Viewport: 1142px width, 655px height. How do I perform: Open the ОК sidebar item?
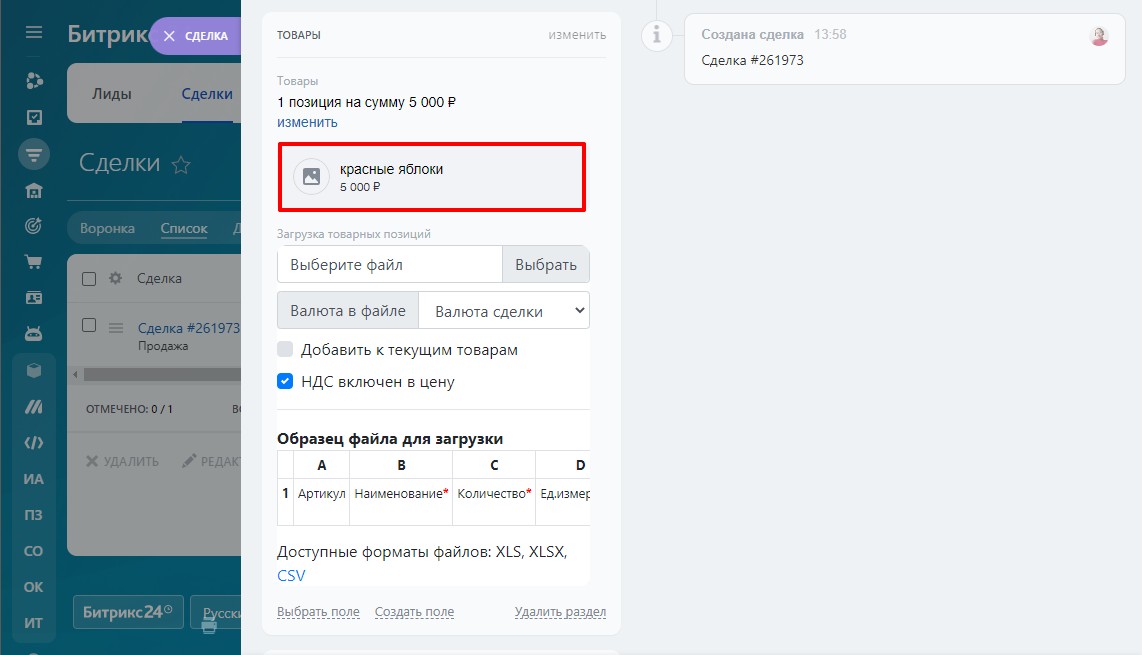(x=34, y=587)
